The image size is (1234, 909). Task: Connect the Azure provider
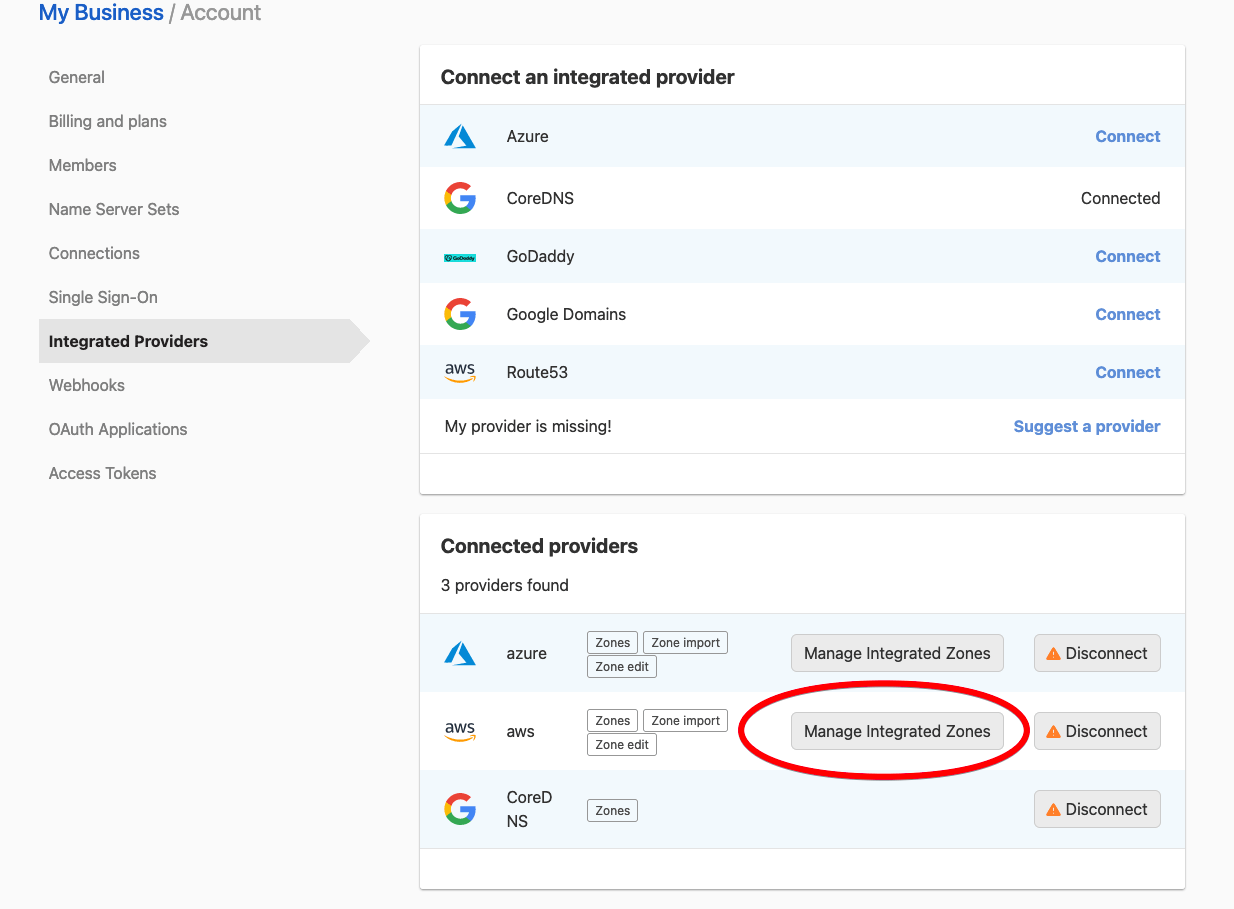click(1127, 136)
